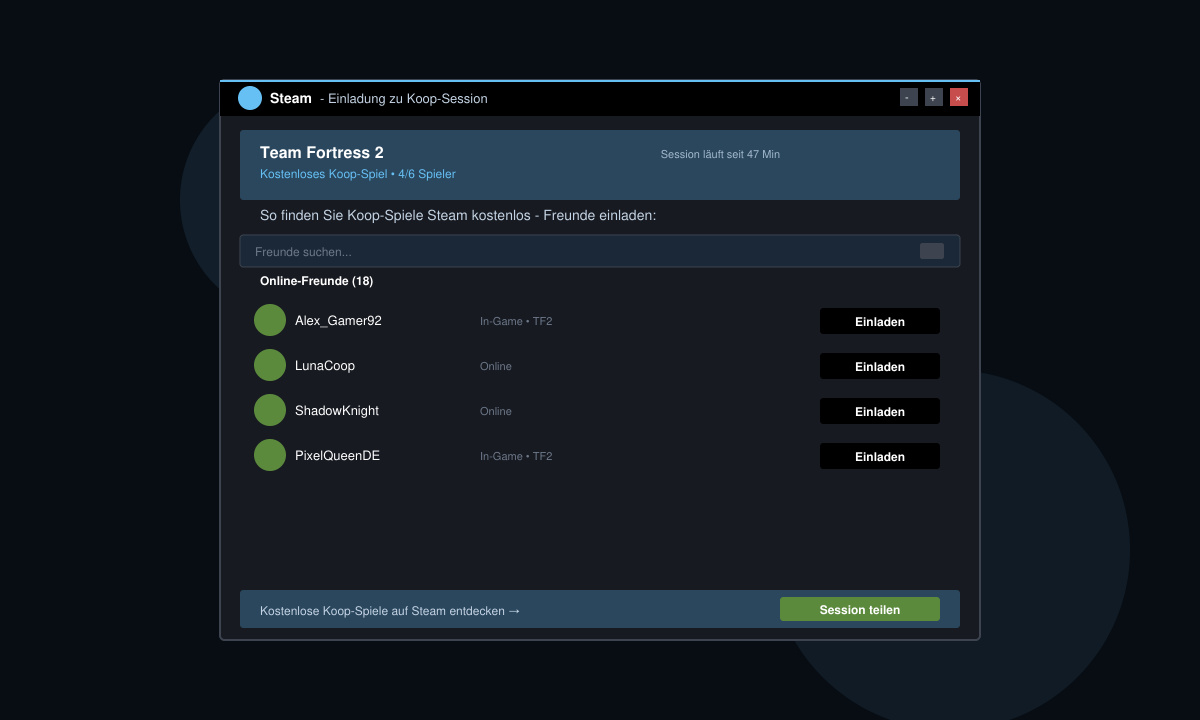Select the Alex_Gamer92 friend name
The width and height of the screenshot is (1200, 720).
pyautogui.click(x=338, y=321)
